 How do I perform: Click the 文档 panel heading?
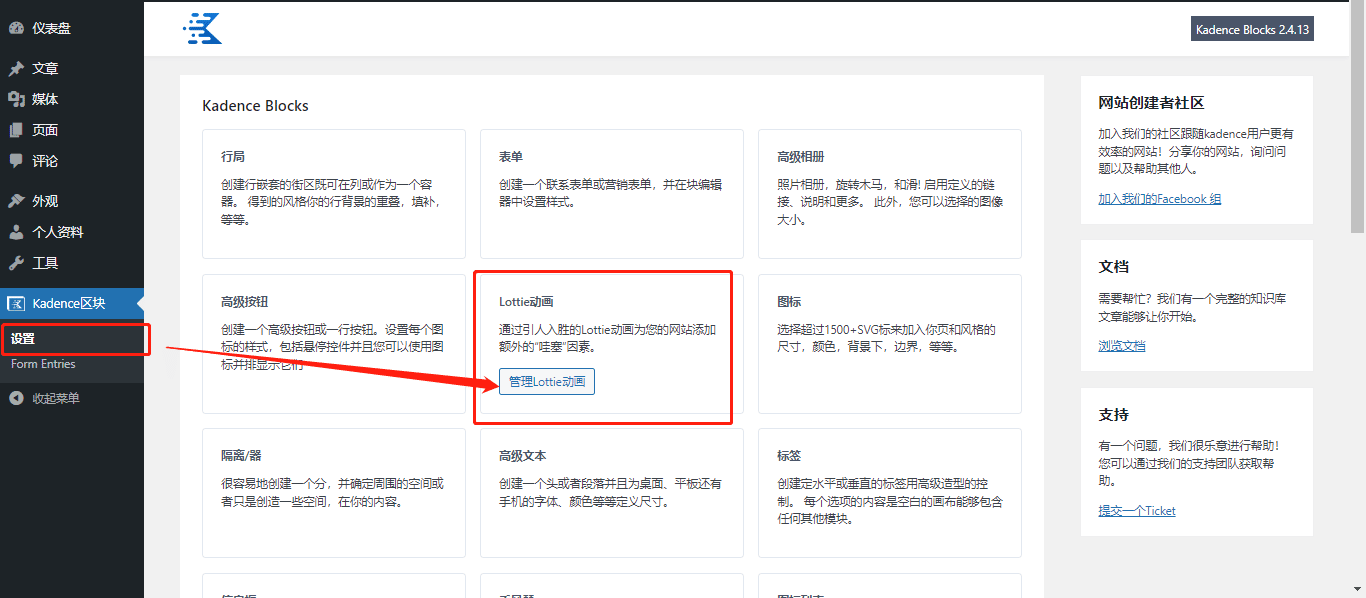(1113, 267)
